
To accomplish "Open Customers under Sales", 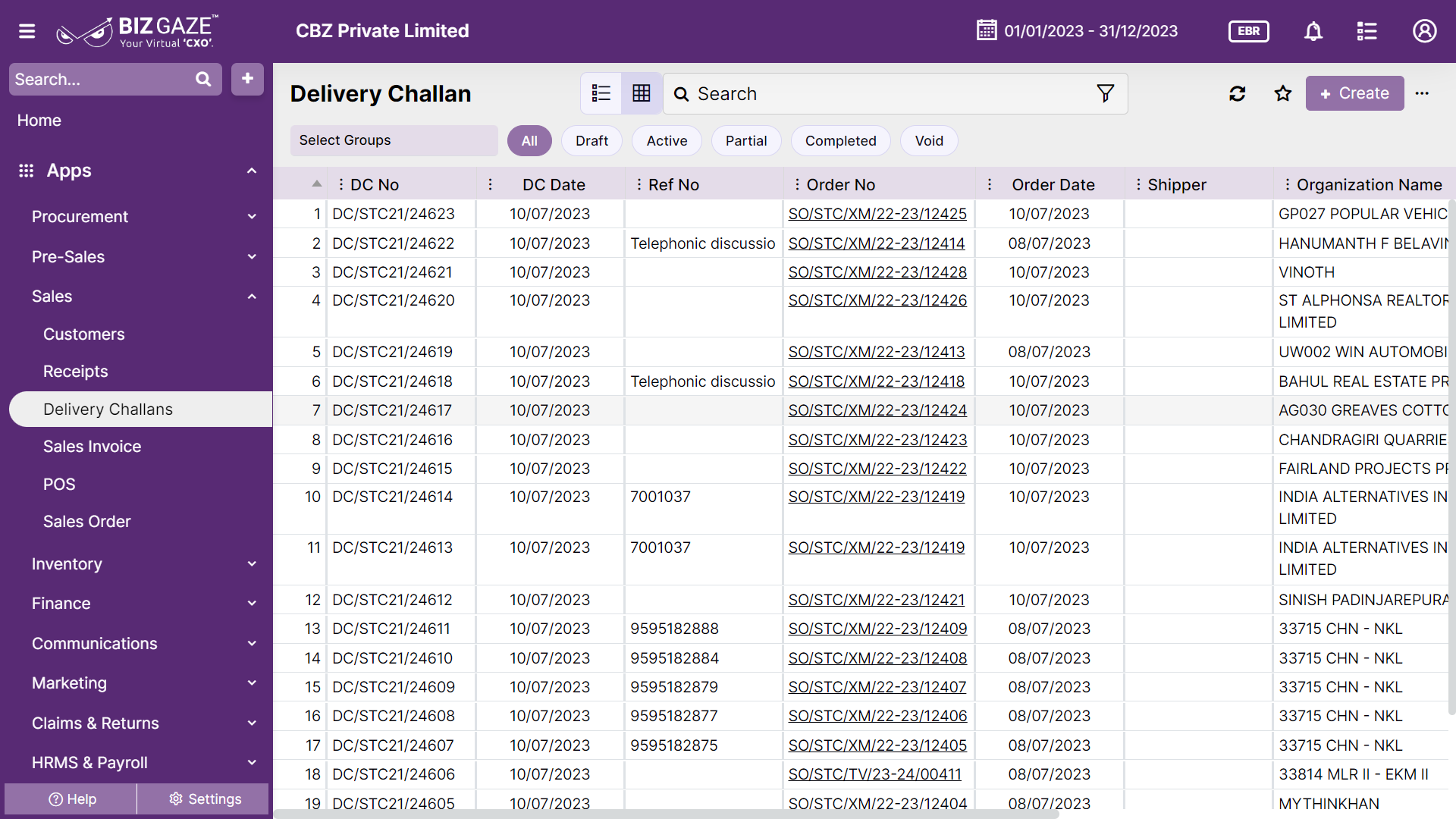I will point(83,334).
